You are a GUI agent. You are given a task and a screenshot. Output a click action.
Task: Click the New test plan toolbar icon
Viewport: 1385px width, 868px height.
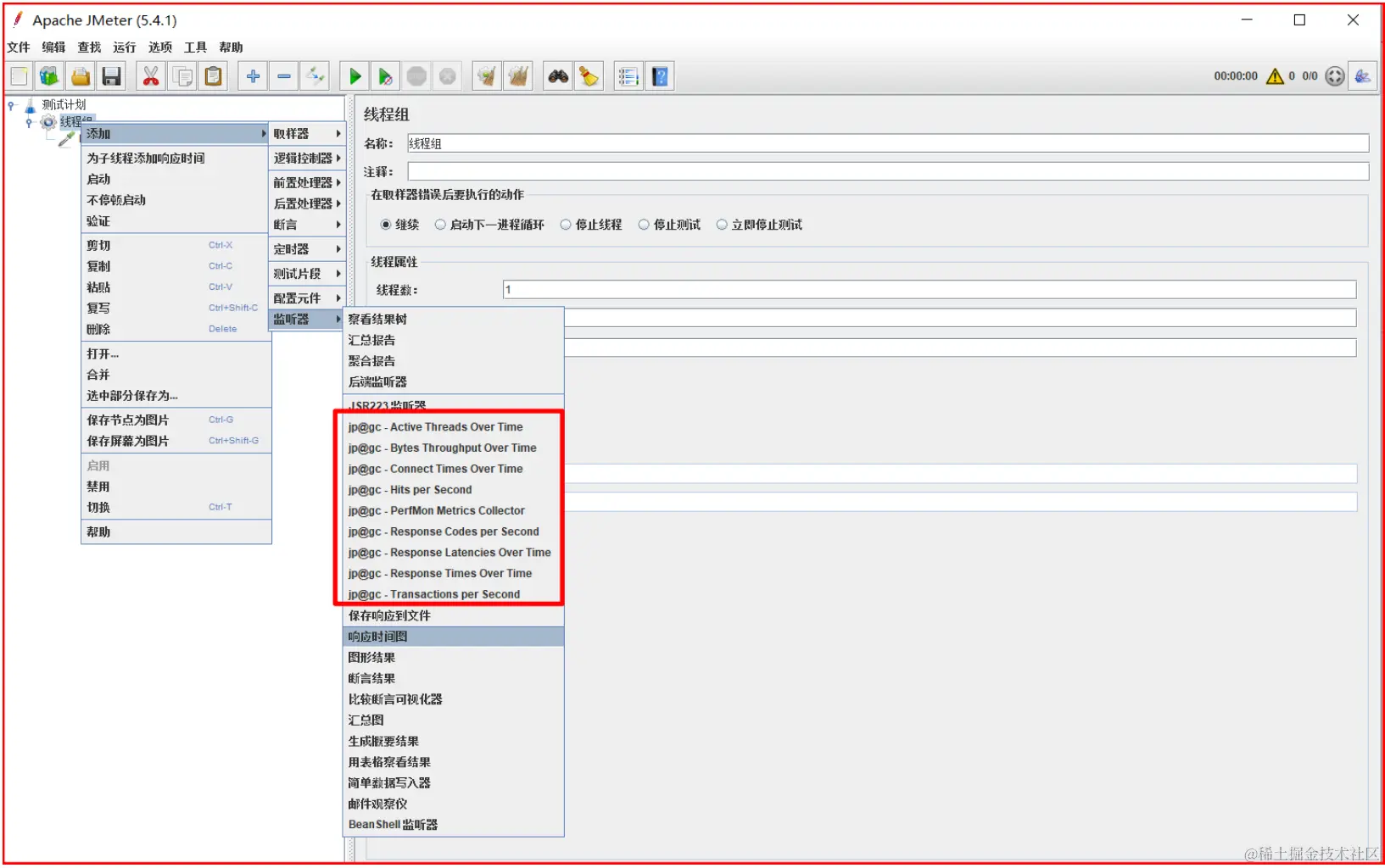(x=19, y=76)
